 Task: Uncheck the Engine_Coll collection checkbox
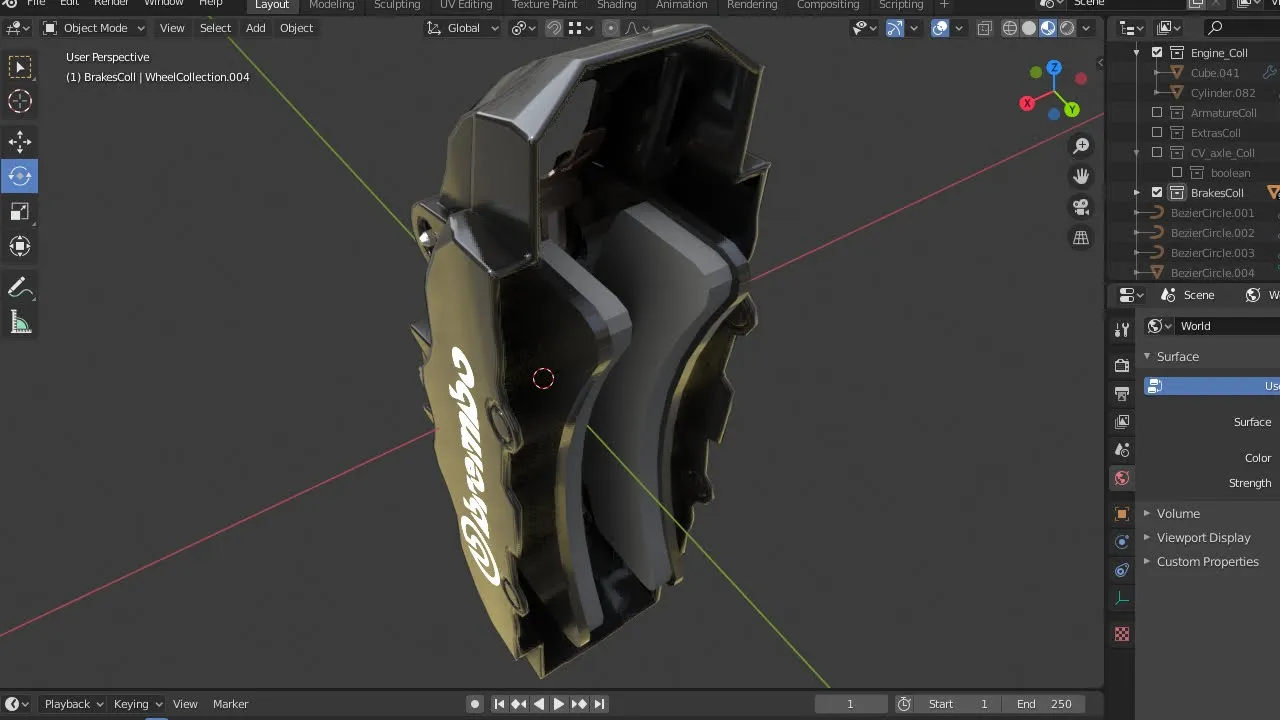tap(1157, 53)
